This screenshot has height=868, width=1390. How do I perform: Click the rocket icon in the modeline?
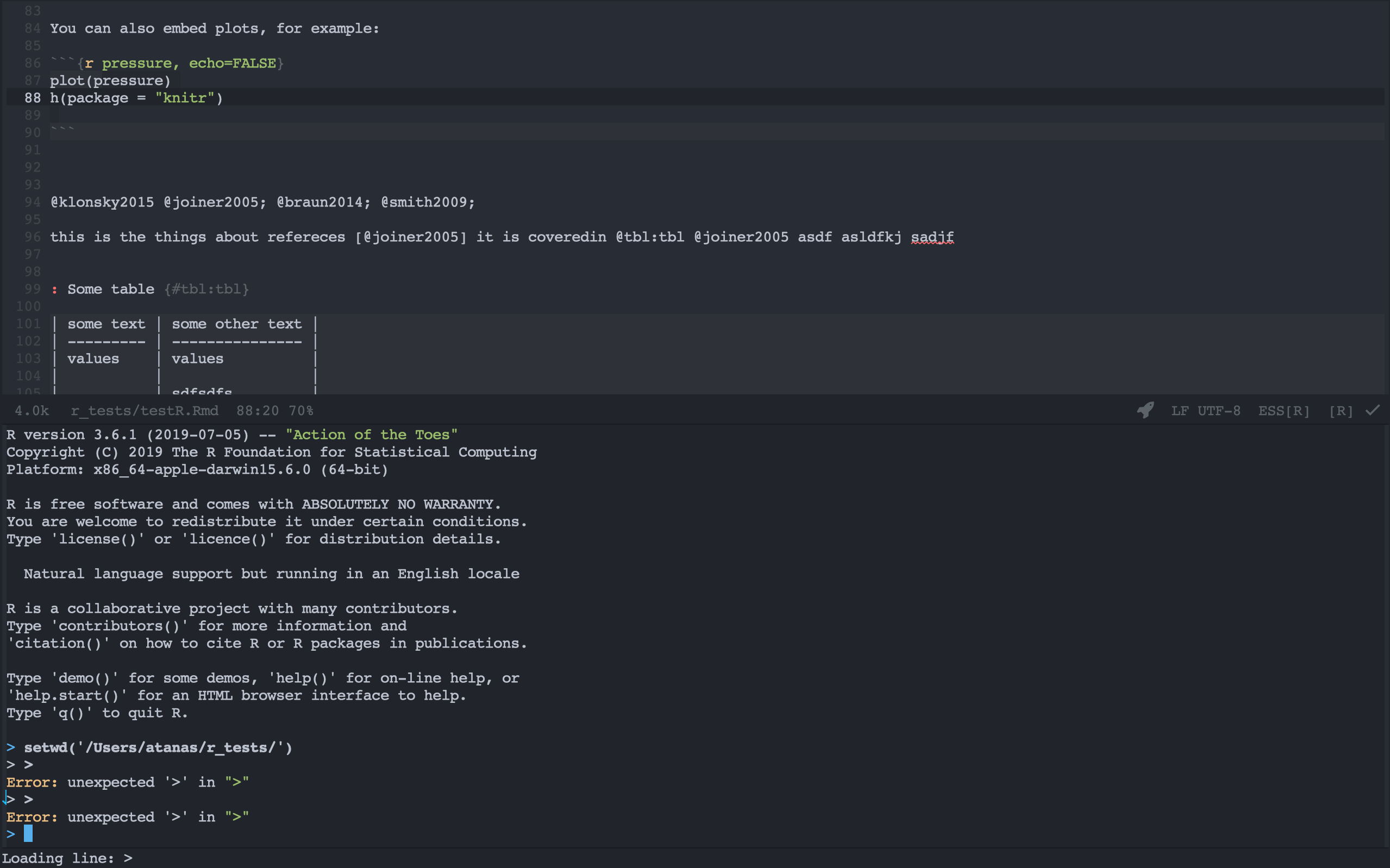click(1145, 410)
